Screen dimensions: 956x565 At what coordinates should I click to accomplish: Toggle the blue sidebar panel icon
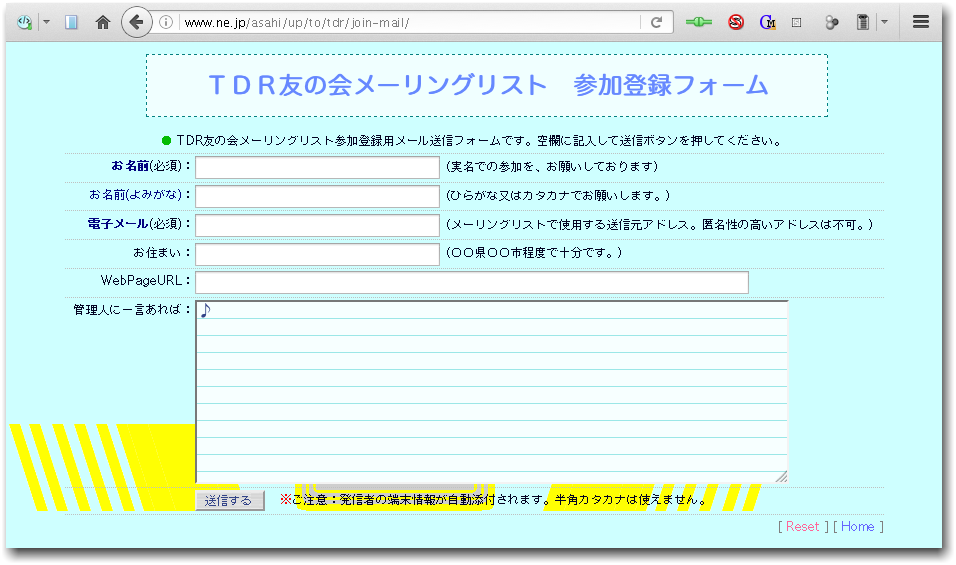[71, 22]
